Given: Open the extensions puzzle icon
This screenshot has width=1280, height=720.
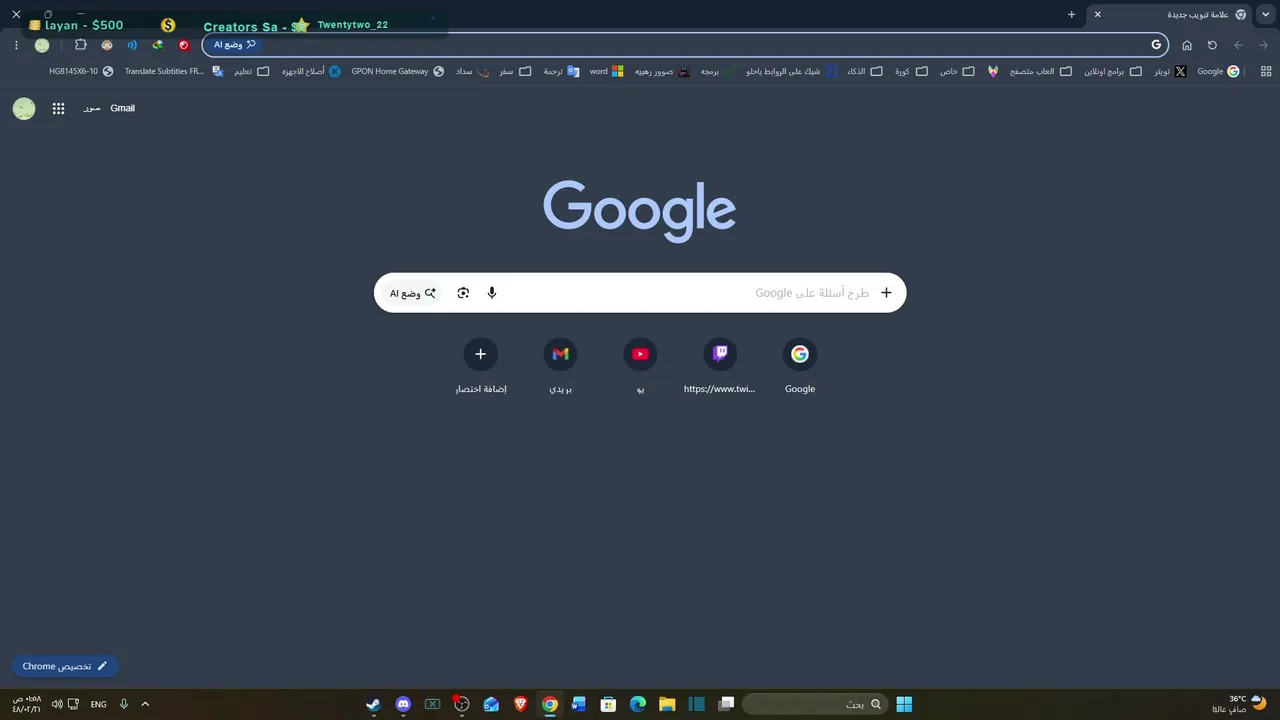Looking at the screenshot, I should [81, 45].
